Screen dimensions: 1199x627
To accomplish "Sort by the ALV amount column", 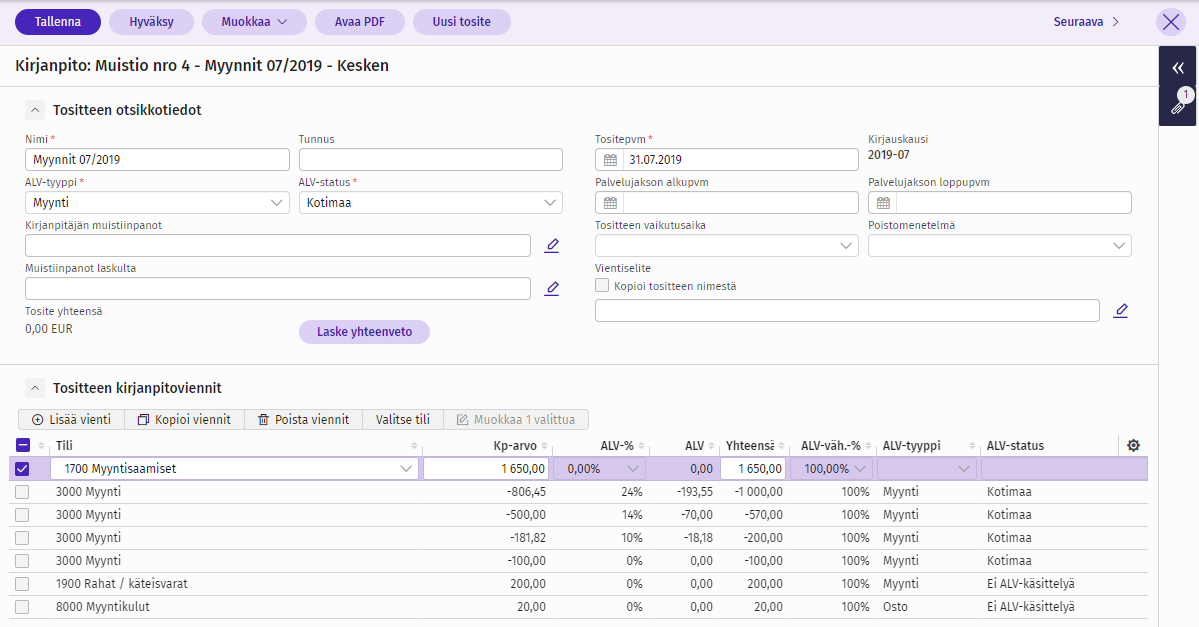I will pyautogui.click(x=711, y=446).
